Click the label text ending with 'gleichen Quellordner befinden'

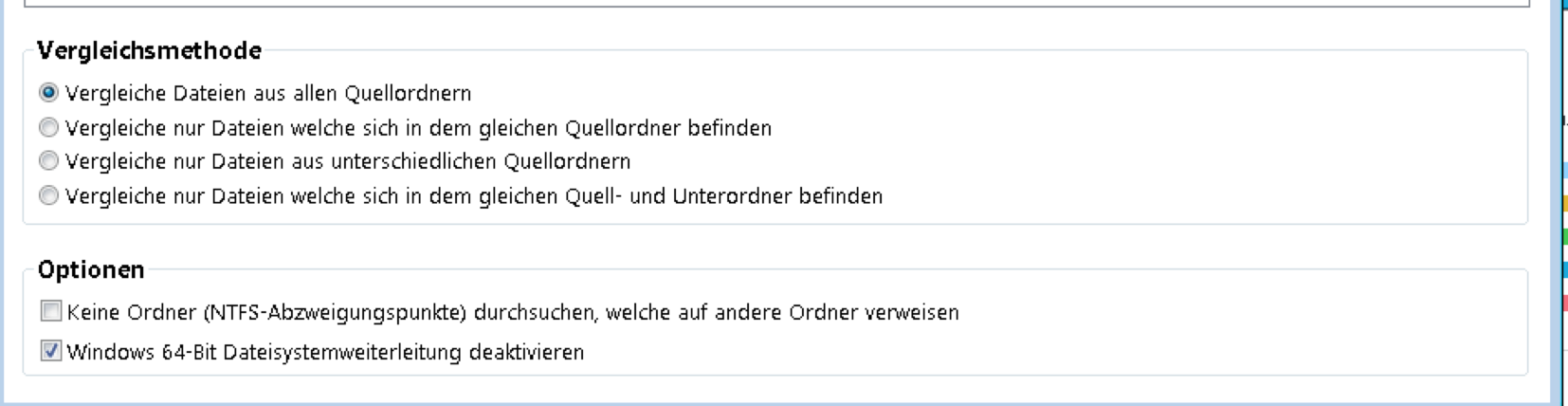click(418, 128)
